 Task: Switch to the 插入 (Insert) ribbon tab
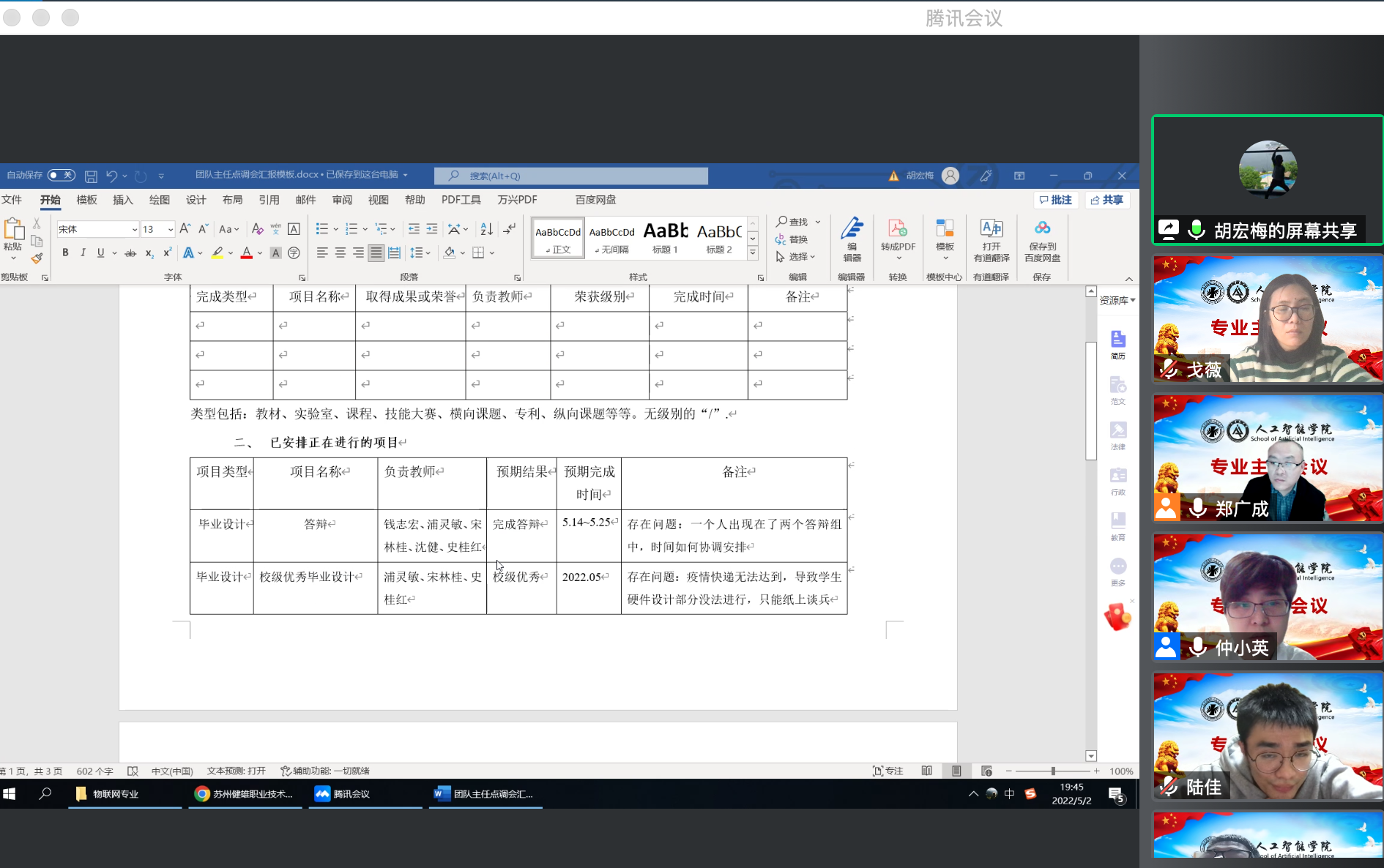[x=123, y=200]
